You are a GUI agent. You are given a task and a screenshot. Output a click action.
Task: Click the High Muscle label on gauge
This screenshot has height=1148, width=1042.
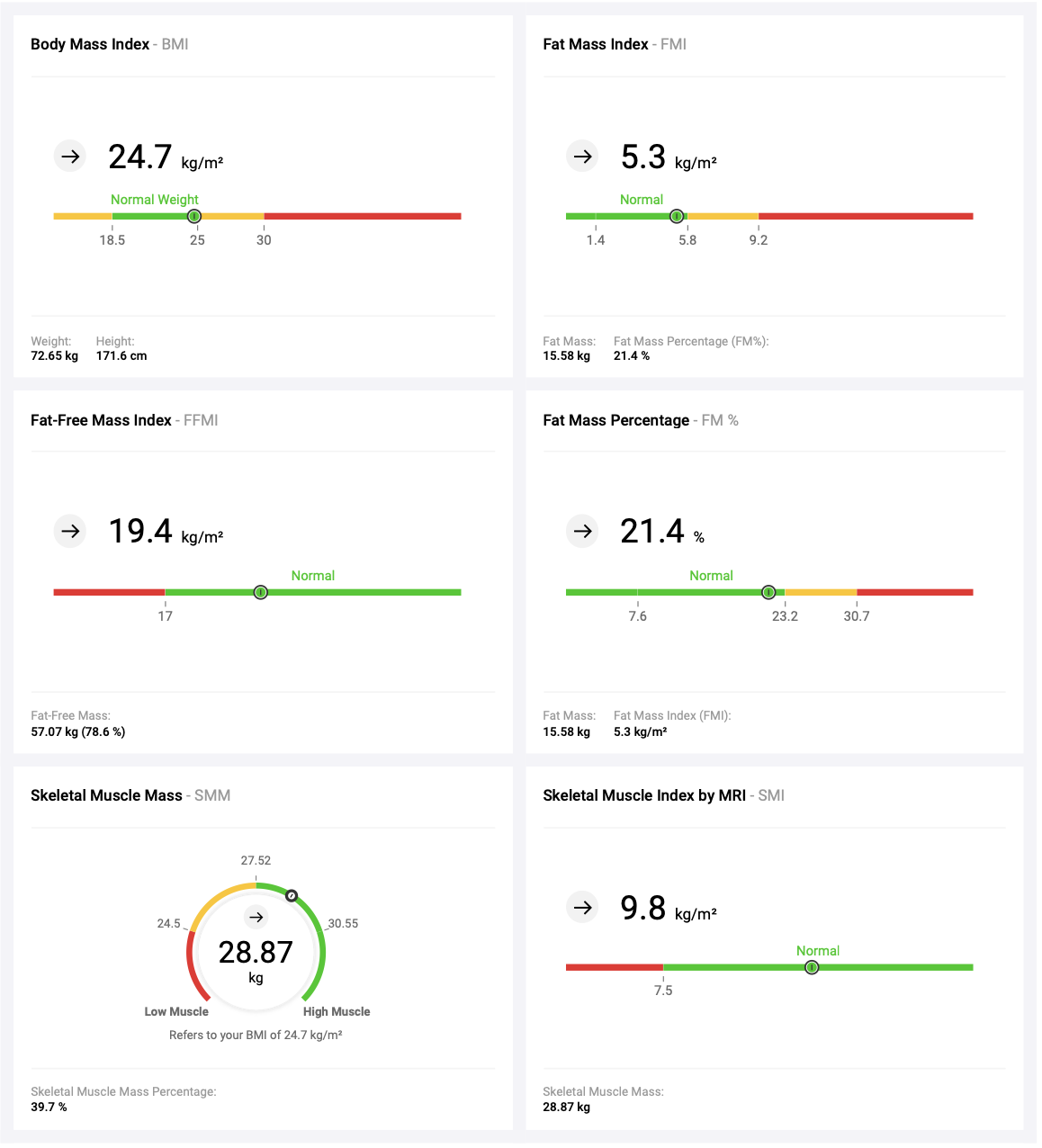(x=336, y=1011)
